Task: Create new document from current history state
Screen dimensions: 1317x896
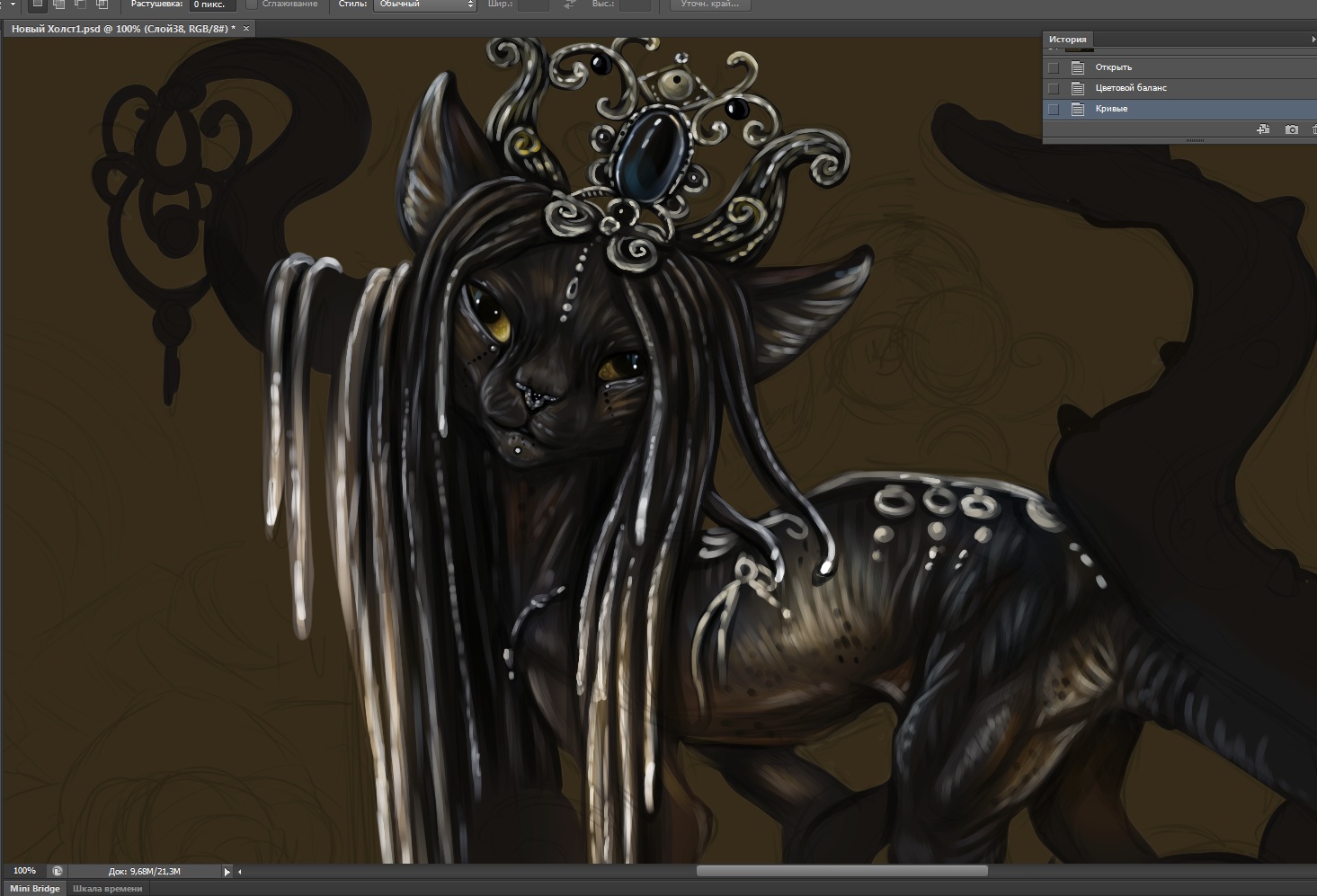Action: click(1263, 129)
